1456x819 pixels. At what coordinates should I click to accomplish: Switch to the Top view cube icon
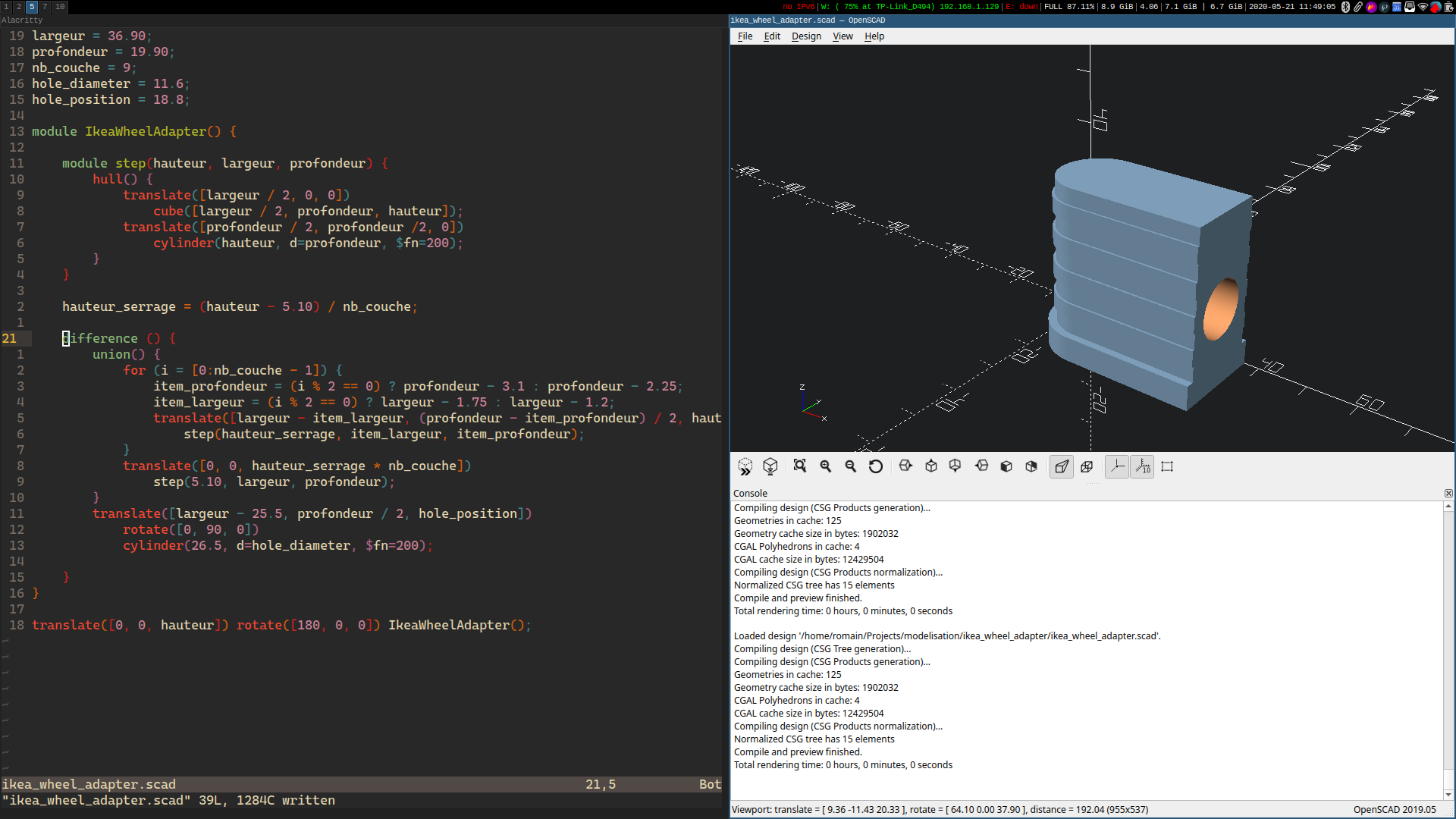point(931,466)
